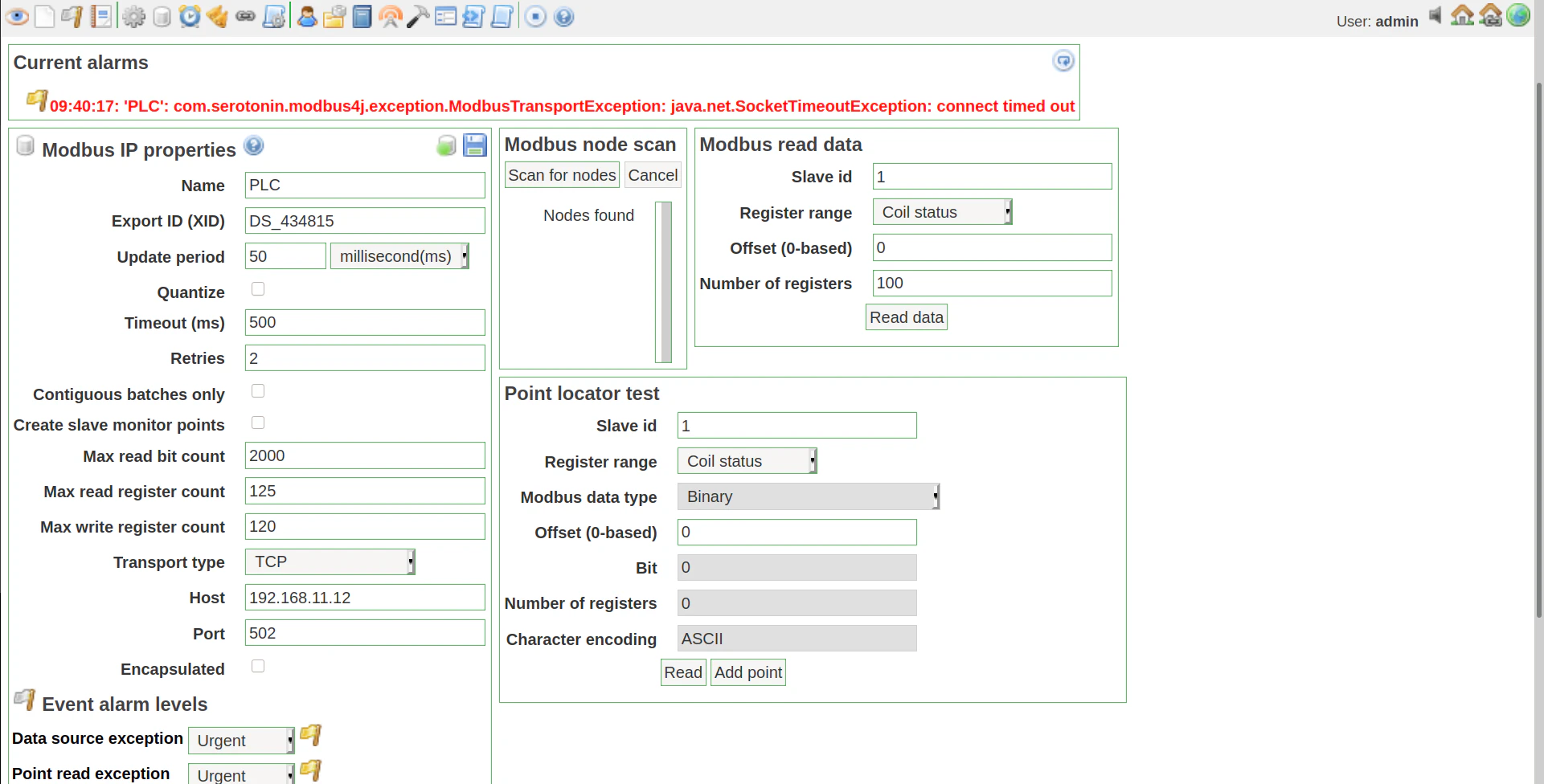Open Data sources cylinder icon in toolbar
This screenshot has height=784, width=1544.
click(x=162, y=16)
